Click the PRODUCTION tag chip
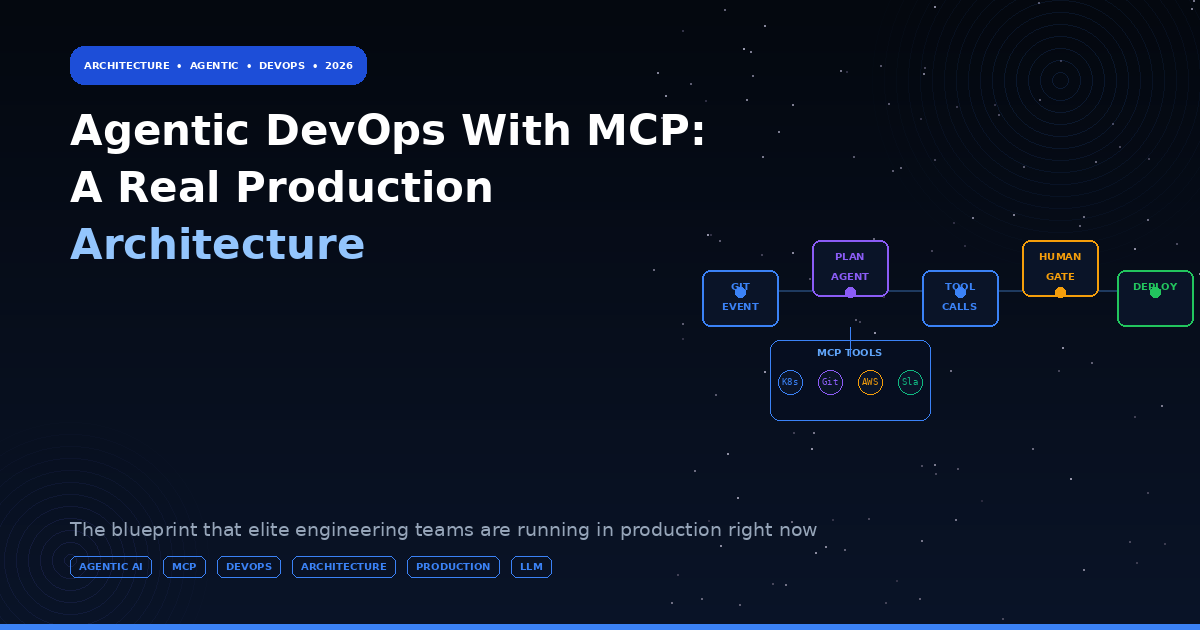Screen dimensions: 1200x630 (x=453, y=567)
